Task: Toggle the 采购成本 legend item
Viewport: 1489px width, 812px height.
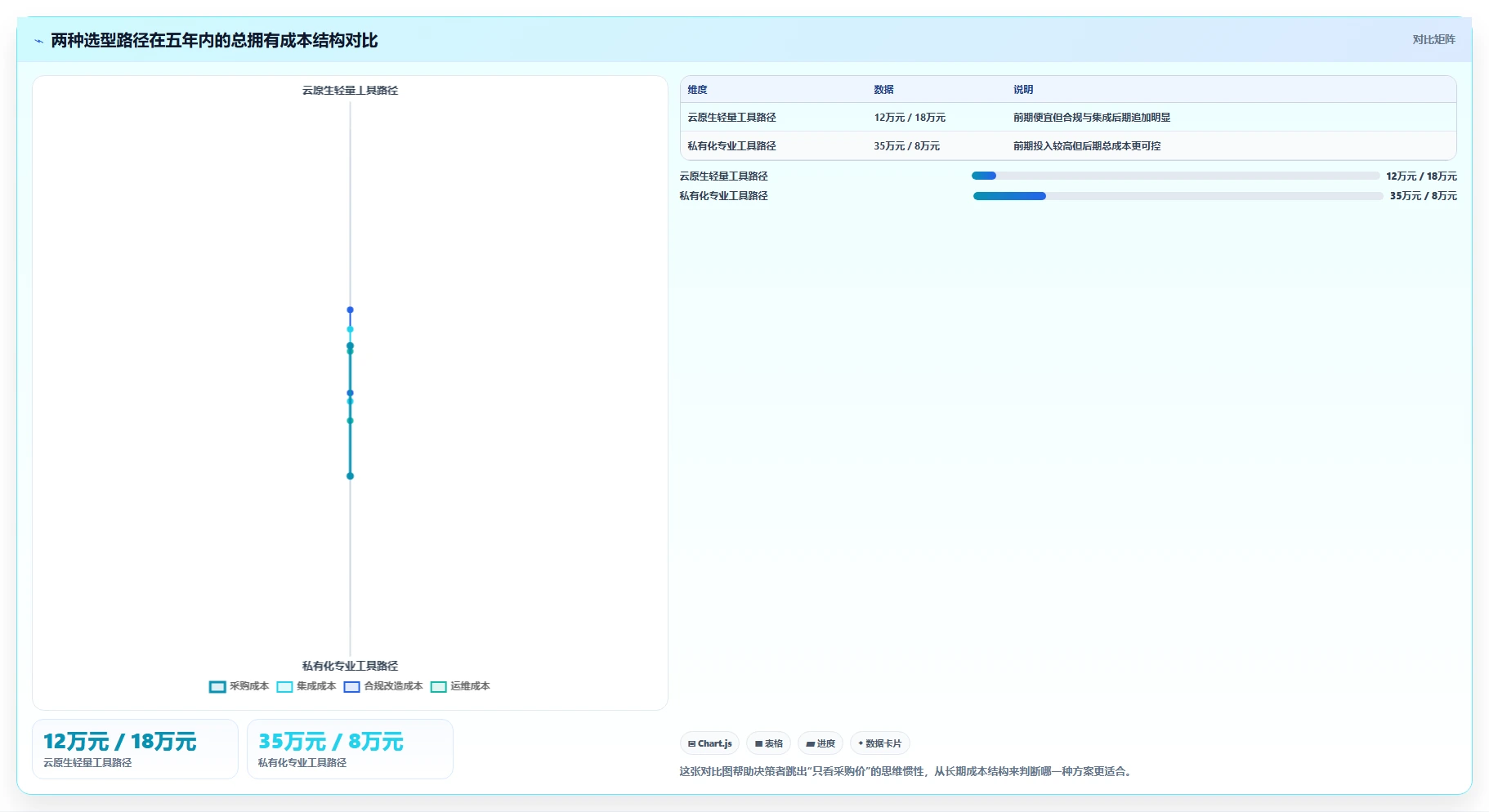Action: click(239, 686)
